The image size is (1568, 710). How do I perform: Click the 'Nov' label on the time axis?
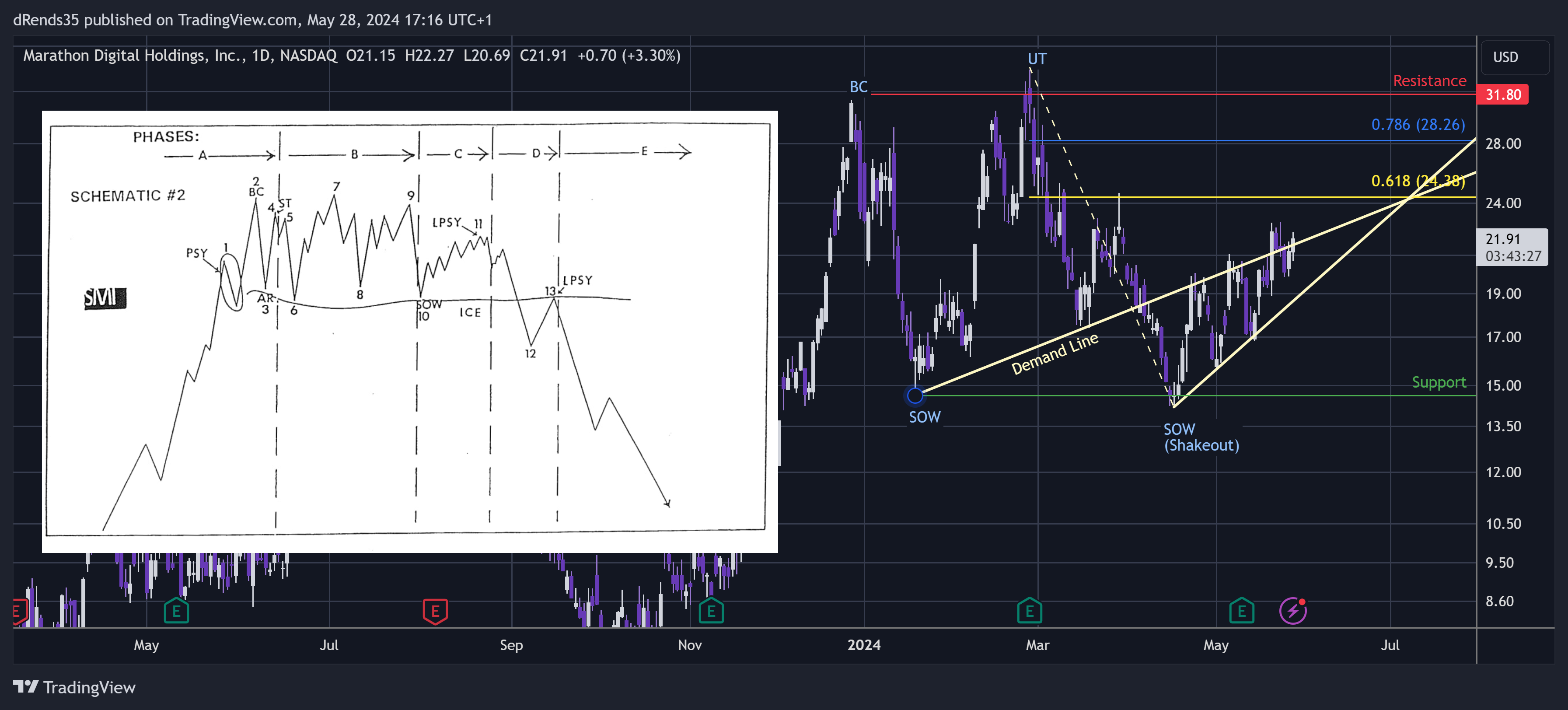click(690, 645)
